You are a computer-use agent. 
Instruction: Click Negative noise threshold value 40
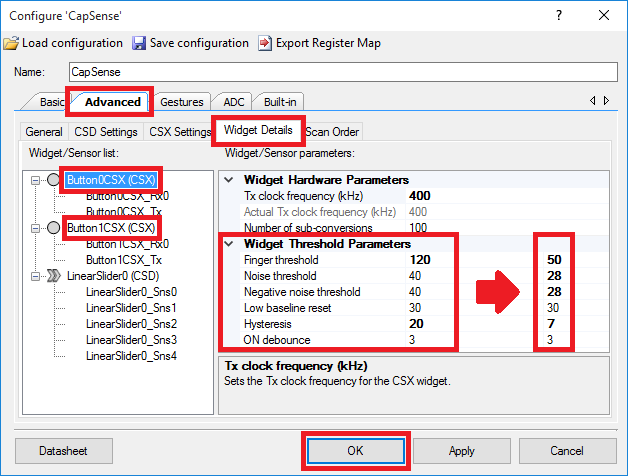tap(415, 292)
